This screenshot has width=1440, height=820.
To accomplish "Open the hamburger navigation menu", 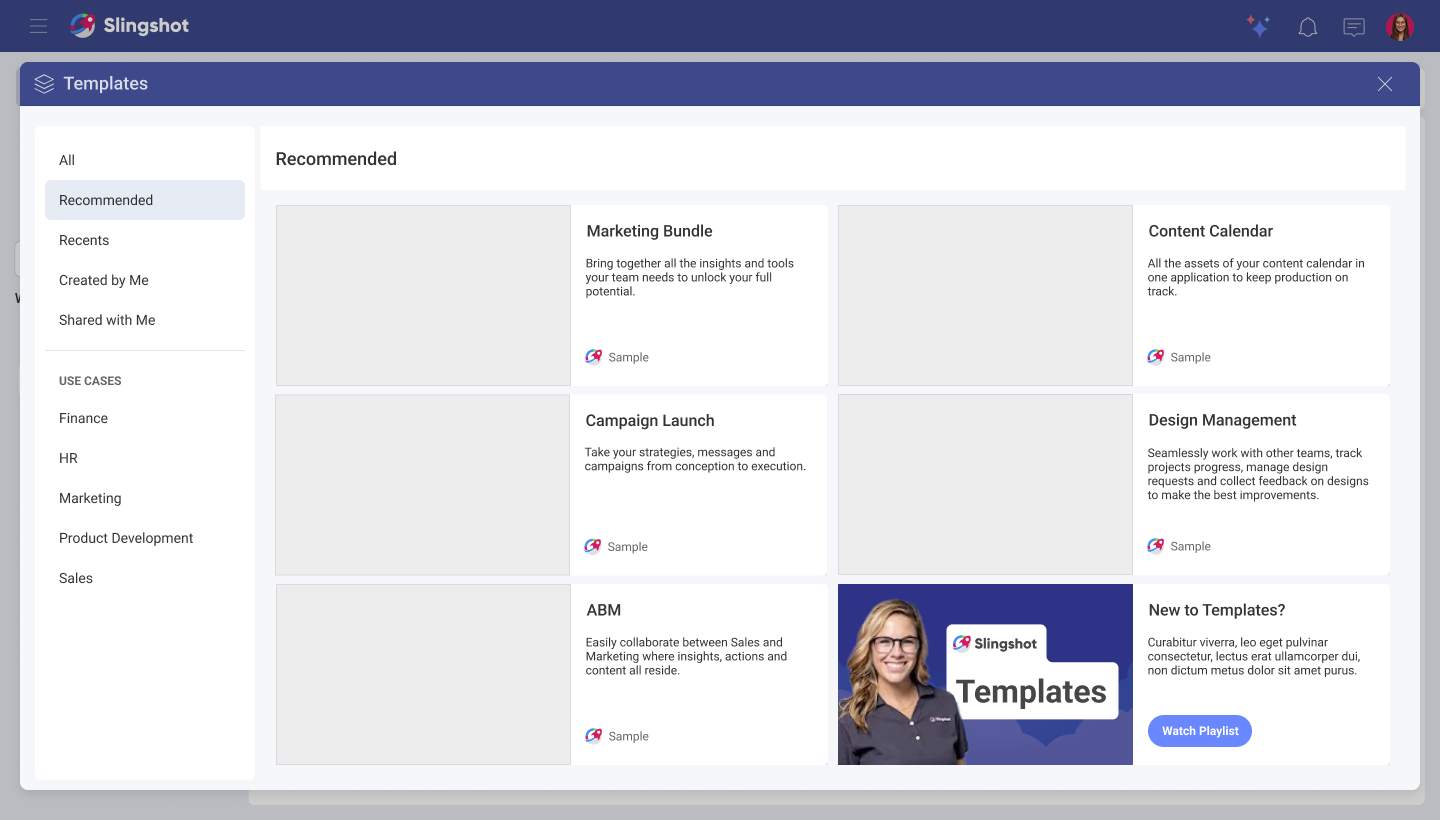I will point(38,26).
